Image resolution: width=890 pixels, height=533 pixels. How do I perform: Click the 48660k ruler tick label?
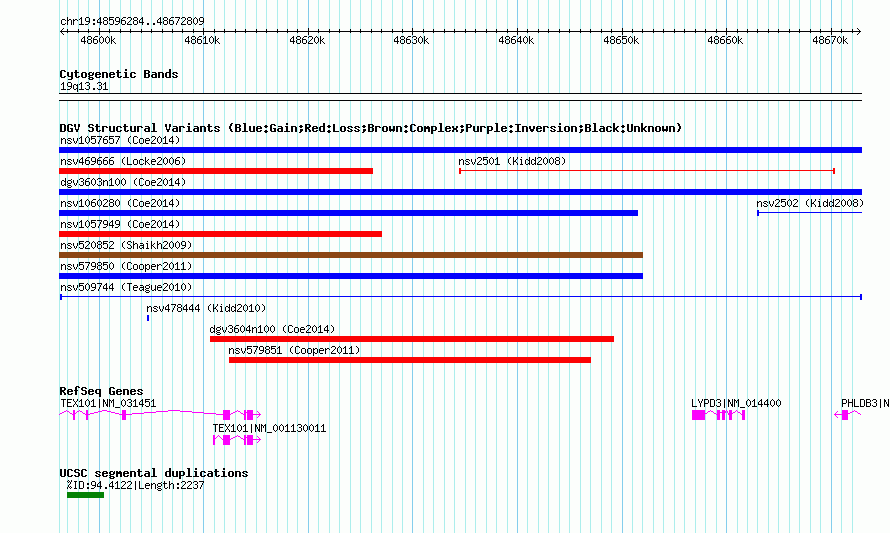click(x=725, y=40)
